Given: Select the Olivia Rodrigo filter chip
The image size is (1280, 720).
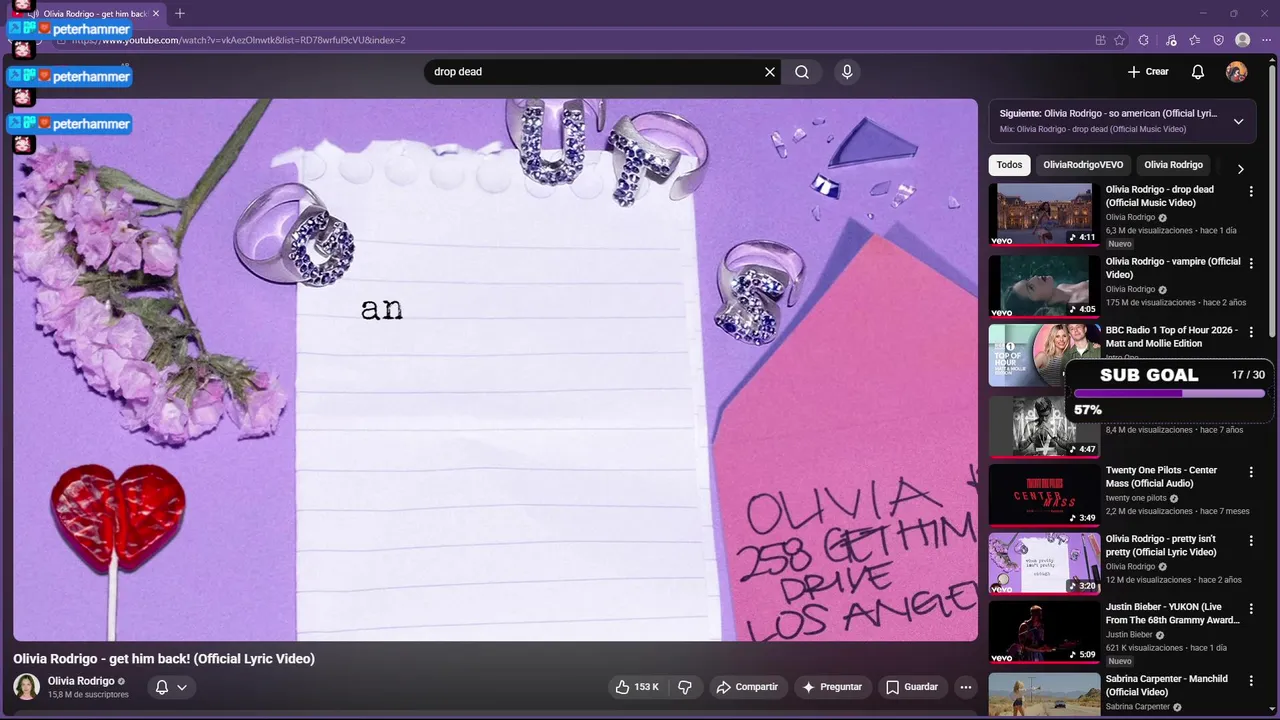Looking at the screenshot, I should pos(1173,165).
